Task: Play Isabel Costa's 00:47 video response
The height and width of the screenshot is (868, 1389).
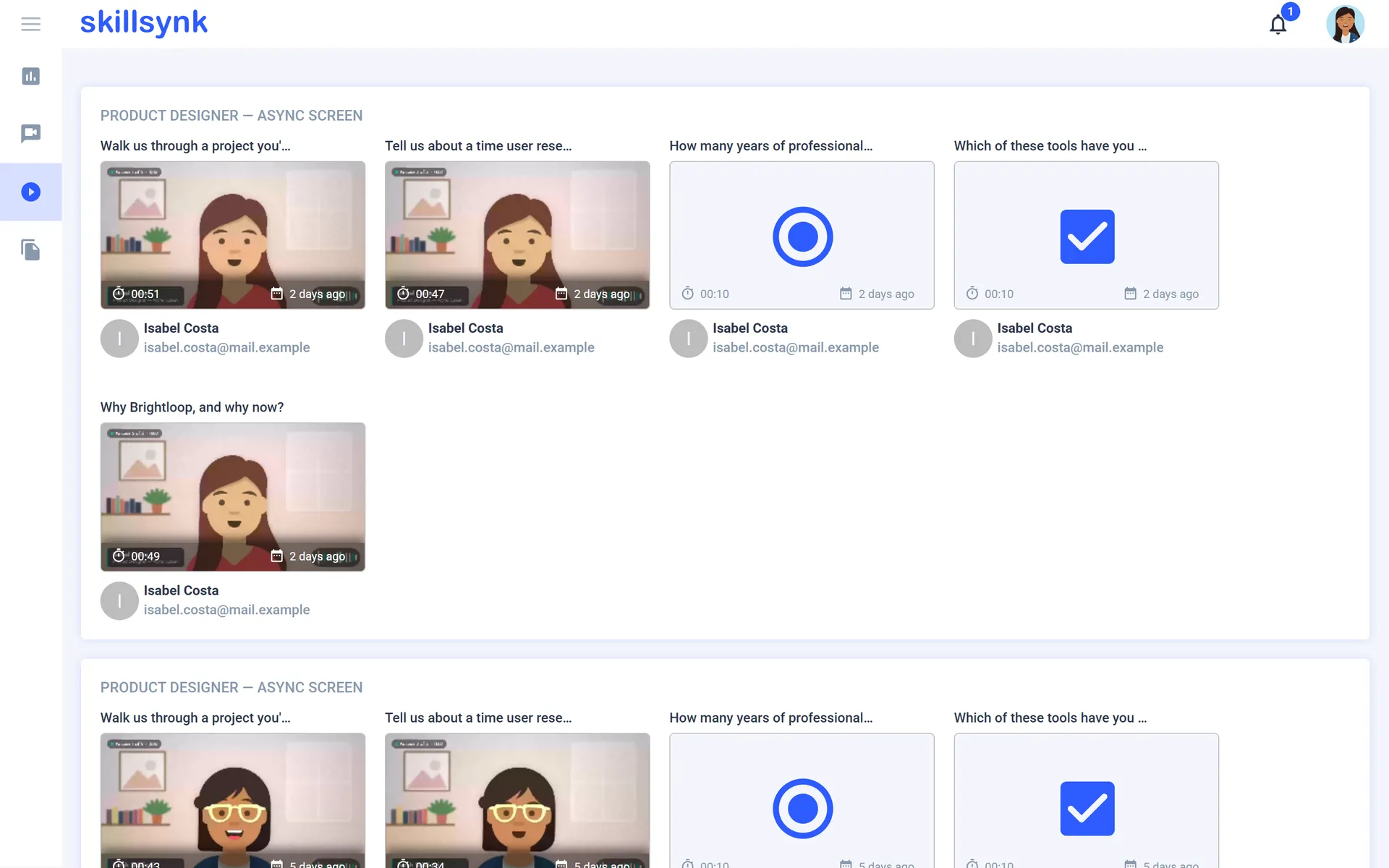Action: 517,235
